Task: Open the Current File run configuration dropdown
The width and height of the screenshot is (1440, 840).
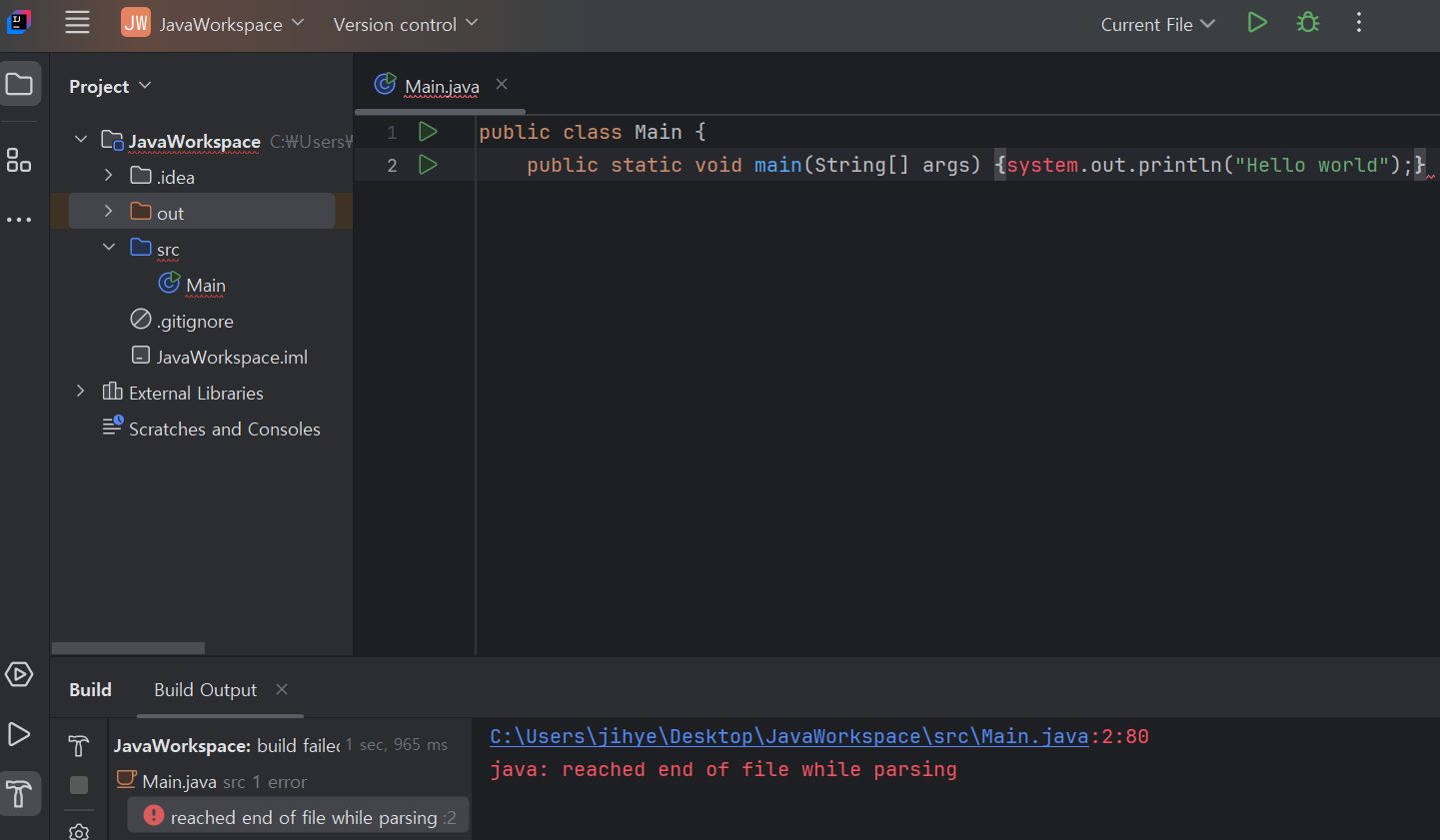Action: click(x=1157, y=24)
